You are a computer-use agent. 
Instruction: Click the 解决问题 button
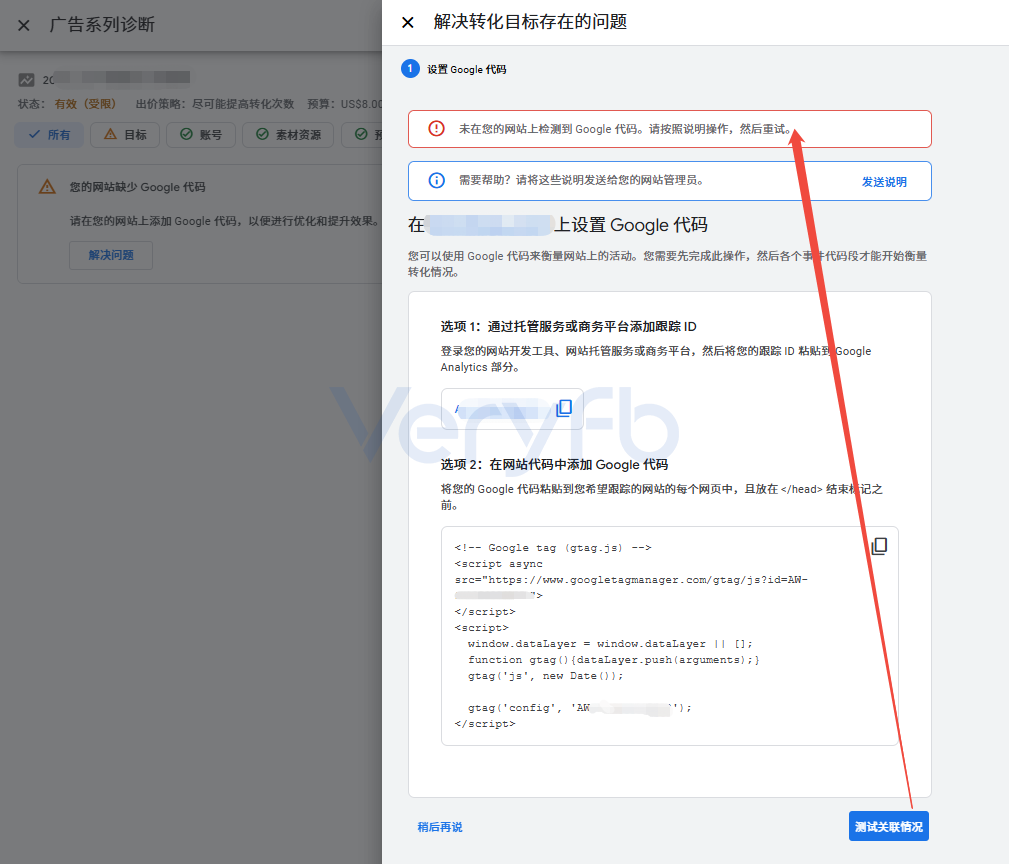[x=111, y=255]
